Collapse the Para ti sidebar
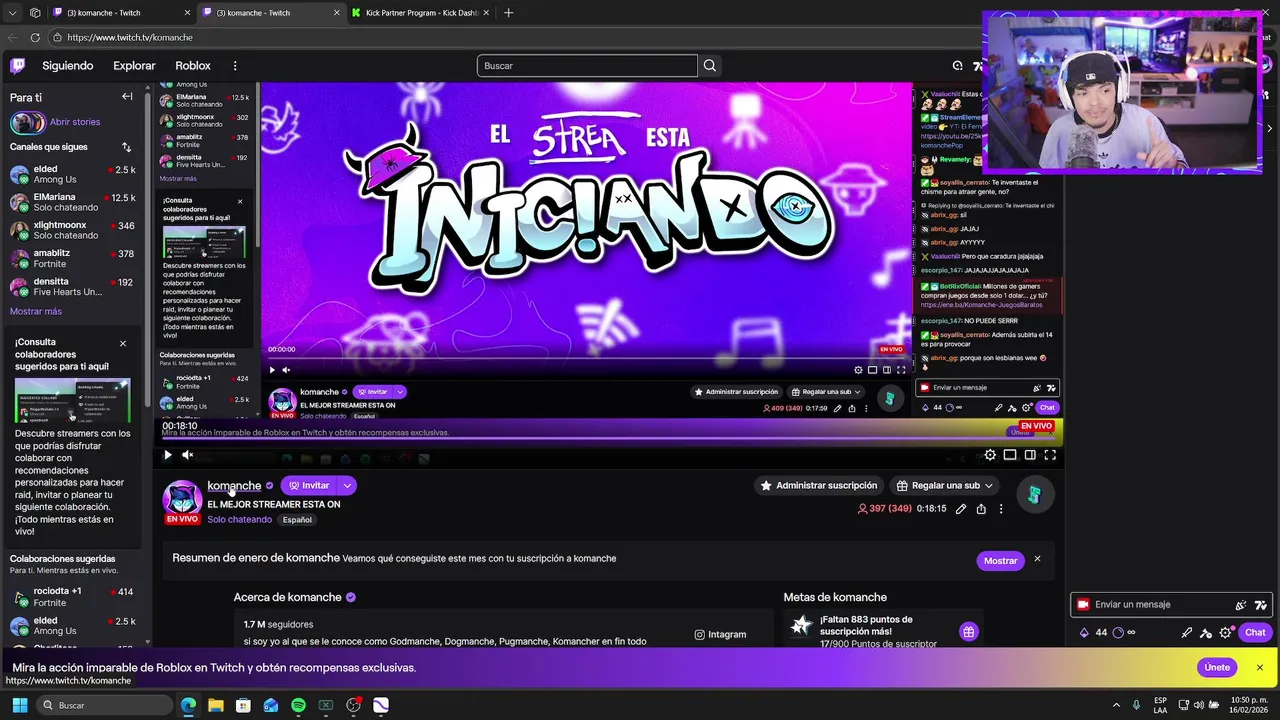Viewport: 1280px width, 720px height. pyautogui.click(x=127, y=97)
